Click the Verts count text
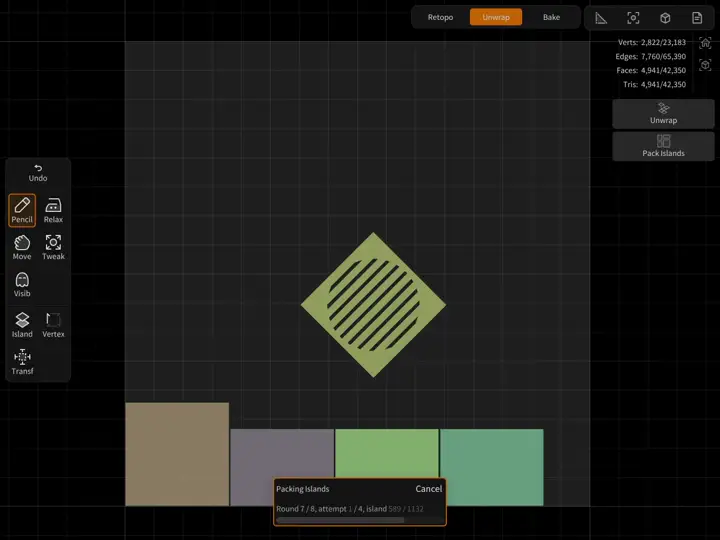Image resolution: width=720 pixels, height=540 pixels. 652,42
